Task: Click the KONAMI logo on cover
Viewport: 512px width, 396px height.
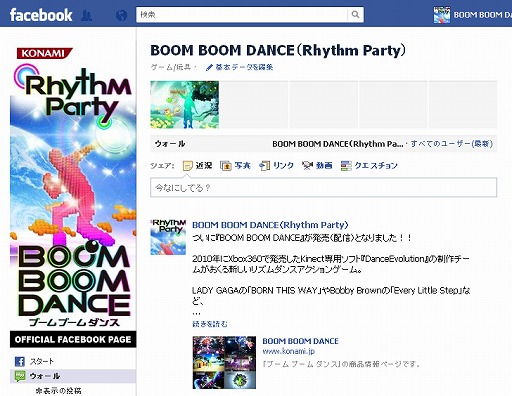Action: tap(44, 53)
